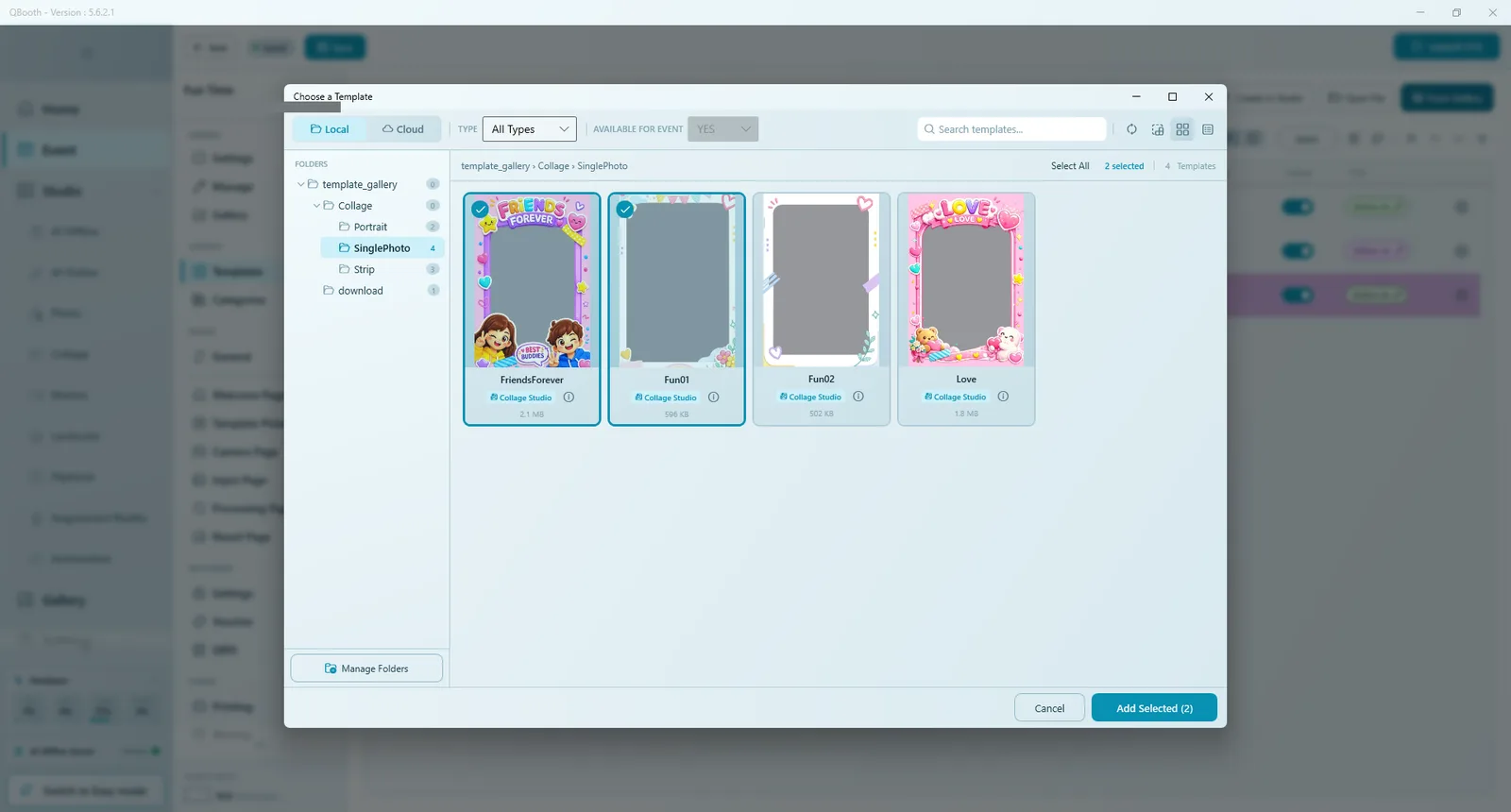Switch to grid view layout
1511x812 pixels.
pos(1182,129)
